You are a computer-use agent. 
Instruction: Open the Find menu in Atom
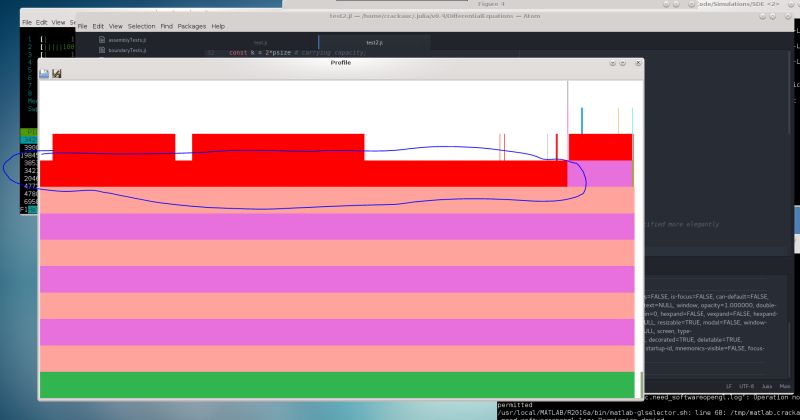click(x=166, y=27)
